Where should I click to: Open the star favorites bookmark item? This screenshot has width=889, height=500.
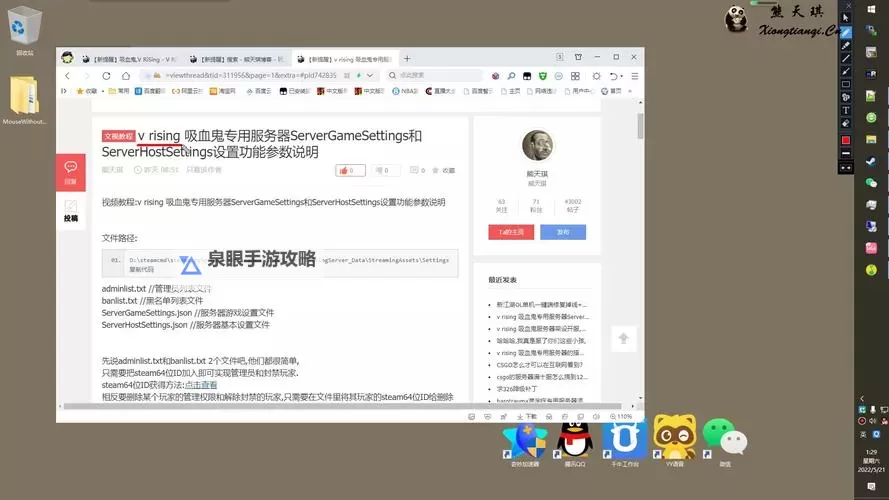87,91
